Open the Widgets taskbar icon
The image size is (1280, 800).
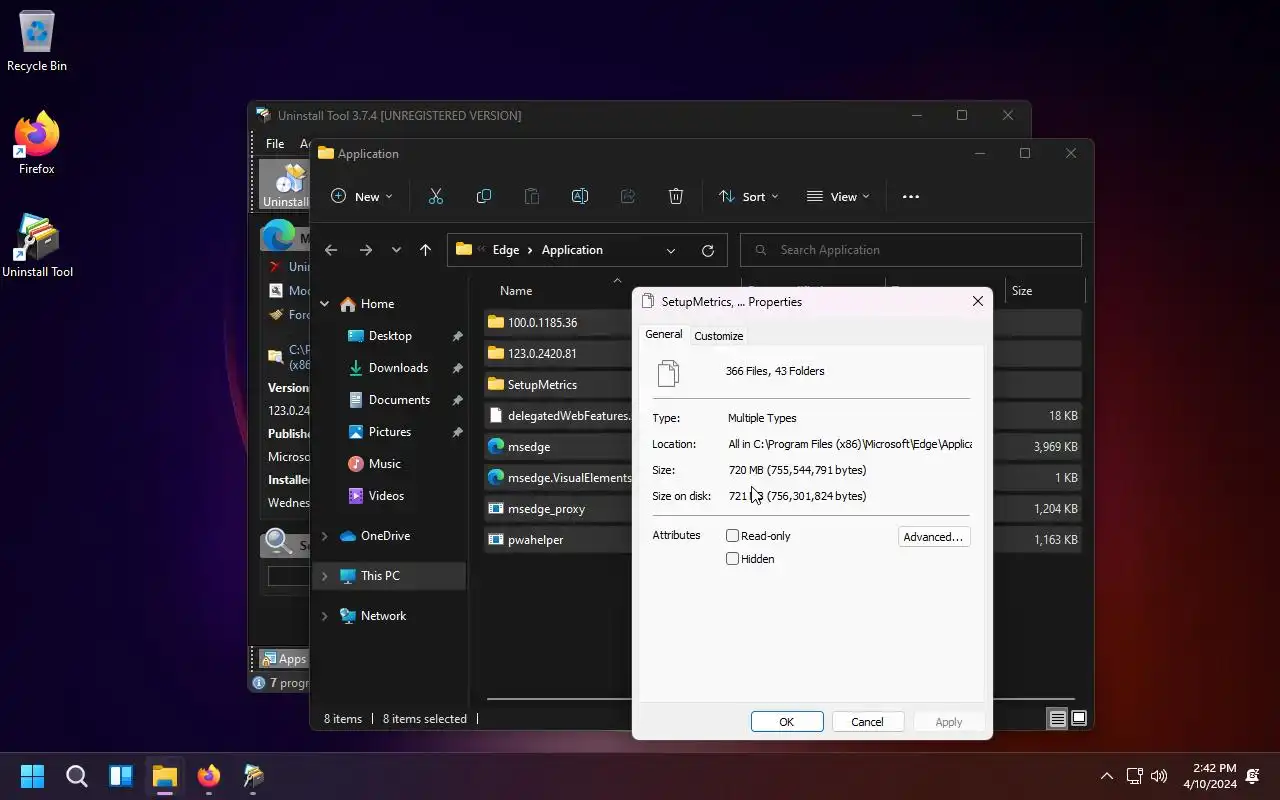coord(121,776)
